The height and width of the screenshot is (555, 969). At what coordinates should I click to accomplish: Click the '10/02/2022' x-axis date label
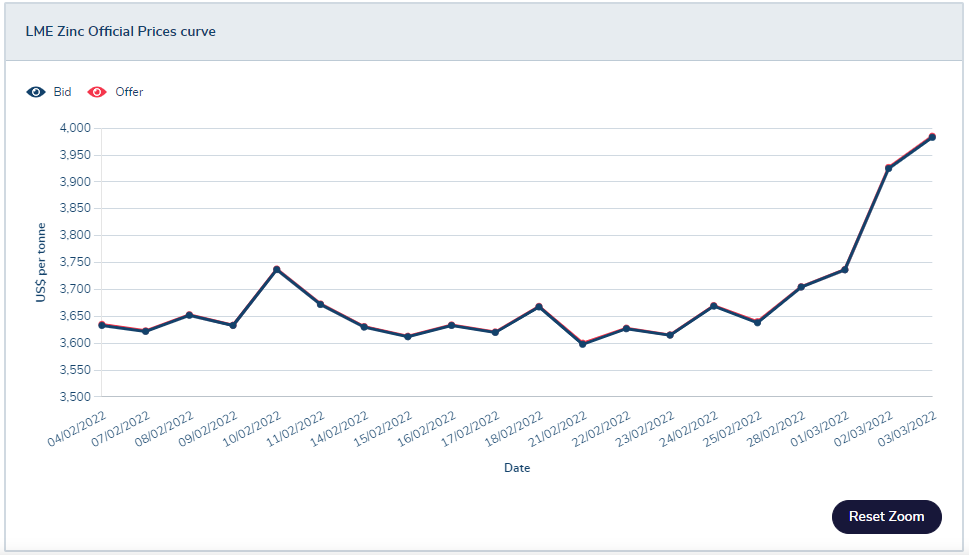click(252, 428)
